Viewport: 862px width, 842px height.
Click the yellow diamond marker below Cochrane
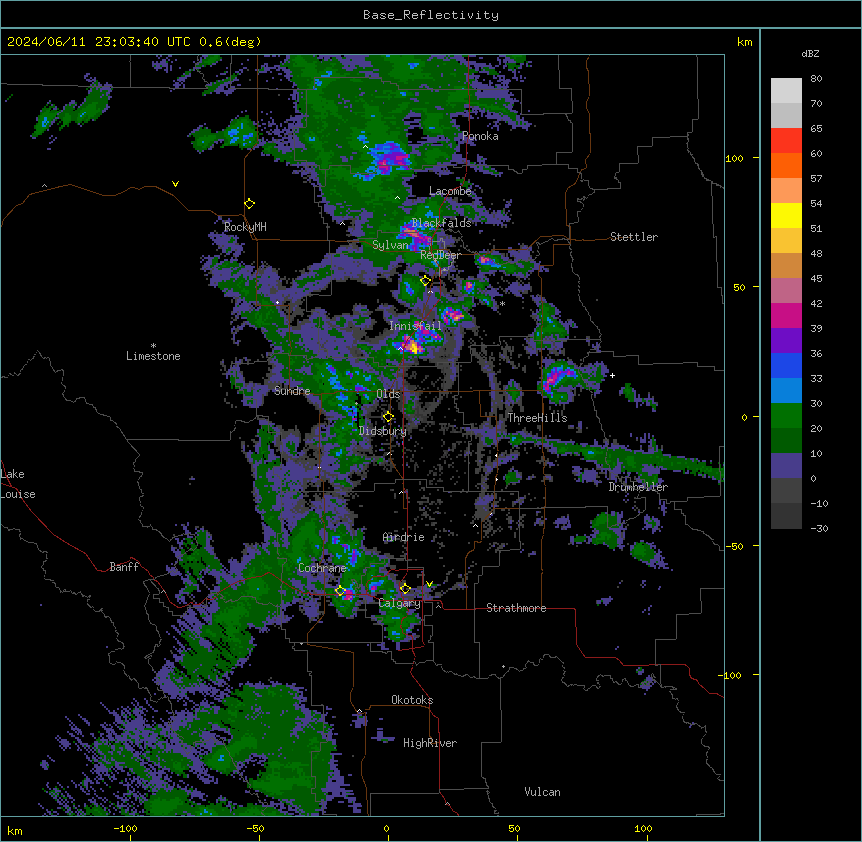340,591
